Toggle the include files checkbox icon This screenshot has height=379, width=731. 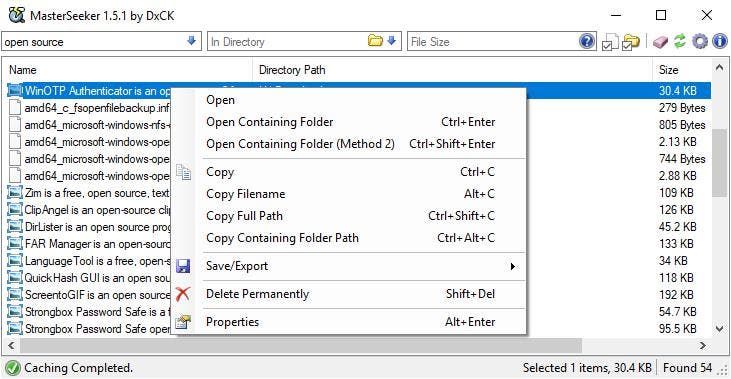[x=610, y=42]
